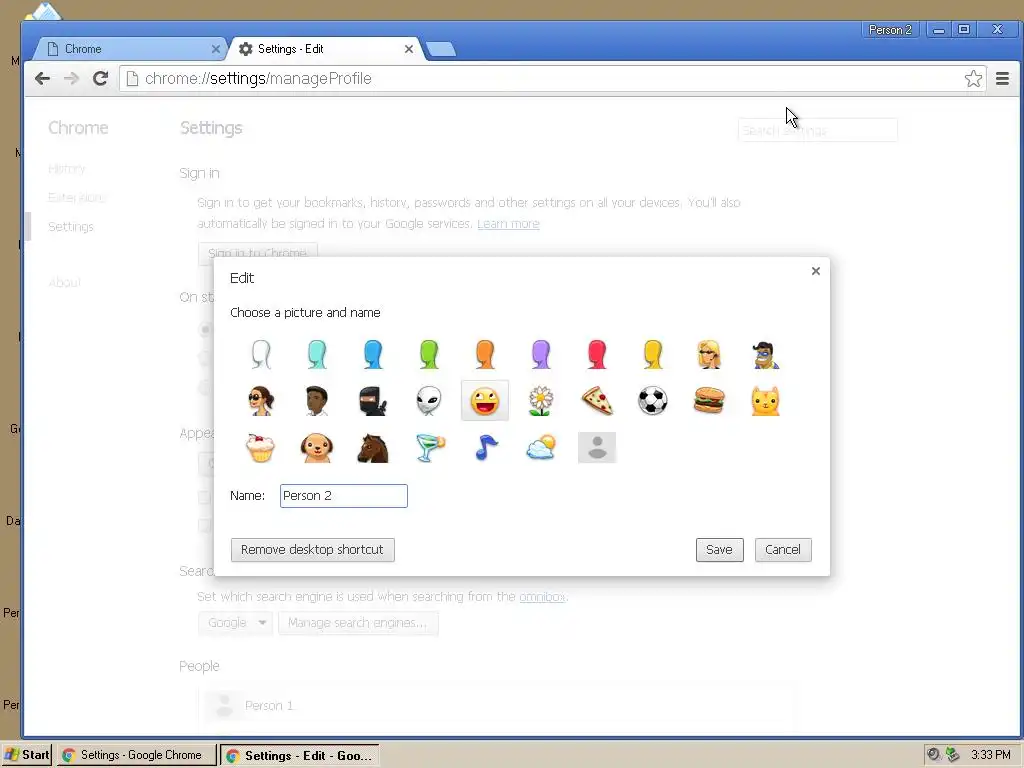The image size is (1024, 768).
Task: Pick the dog avatar
Action: tap(317, 448)
